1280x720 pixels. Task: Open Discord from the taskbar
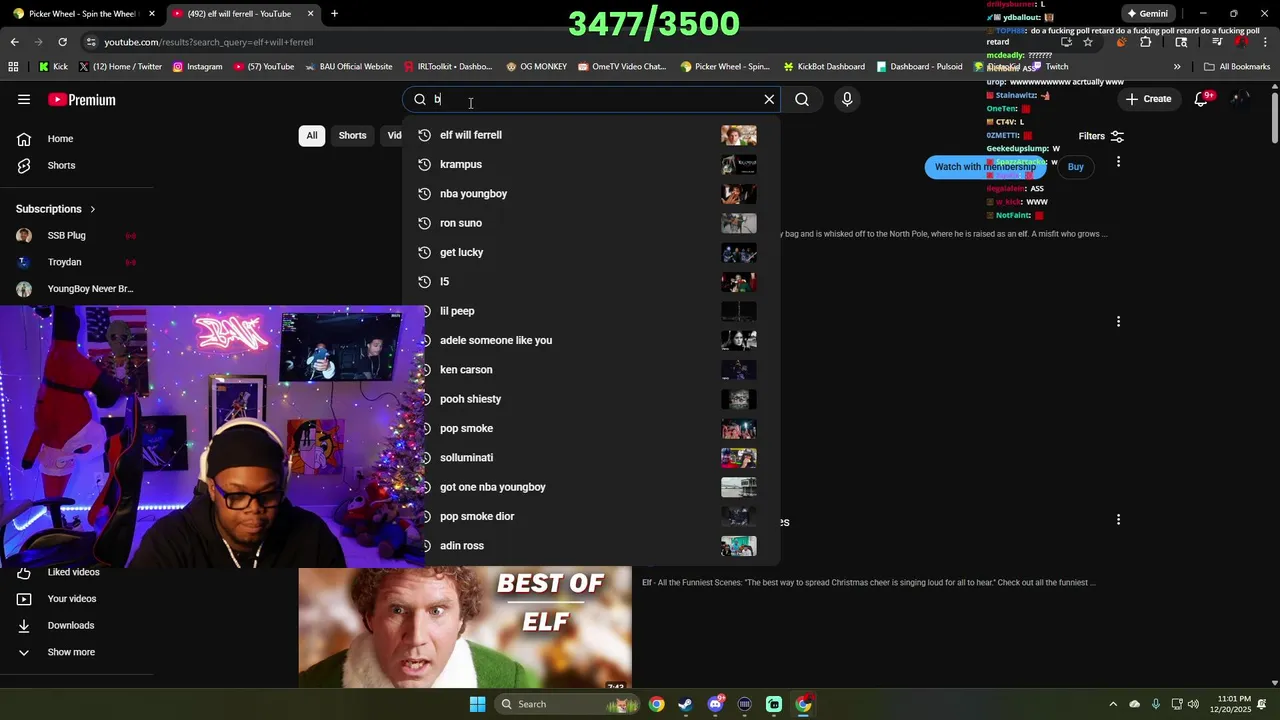coord(715,704)
